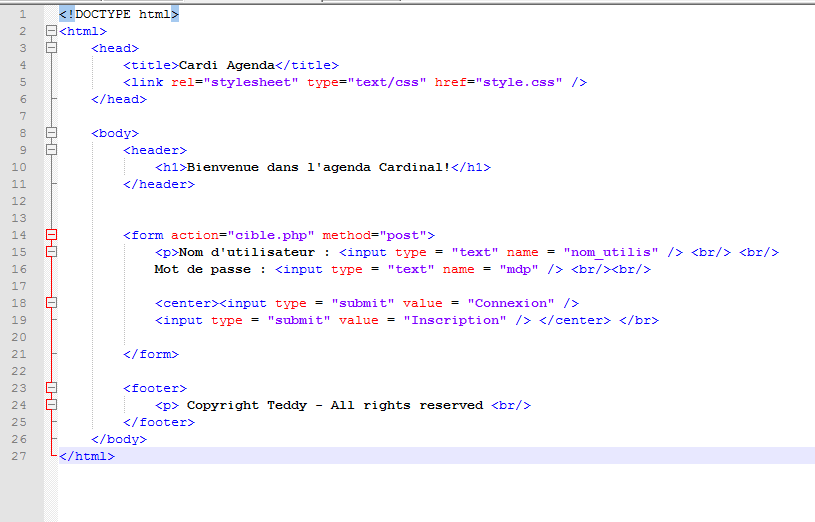Click the closing </footer> tag
The width and height of the screenshot is (815, 522).
pos(159,422)
